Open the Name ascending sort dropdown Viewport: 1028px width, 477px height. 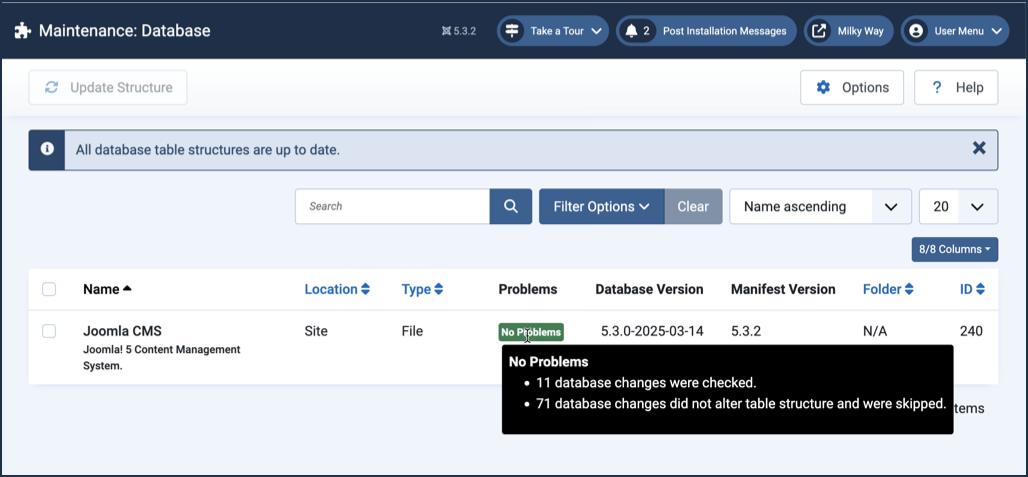pyautogui.click(x=820, y=206)
